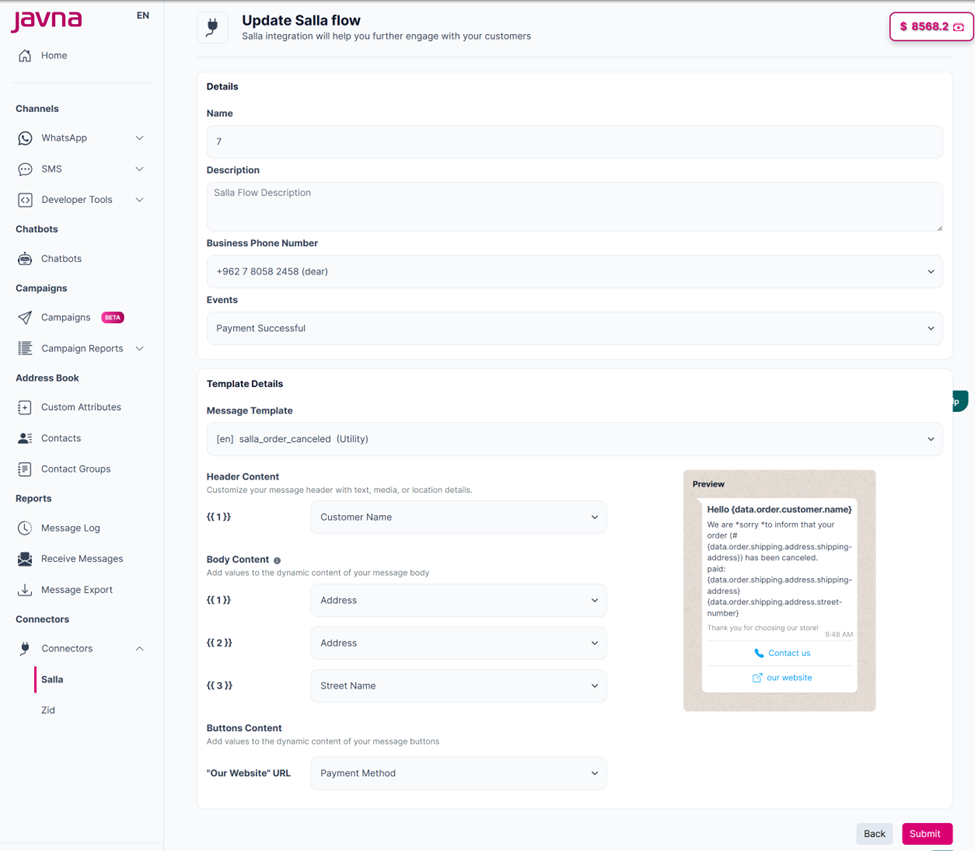Click the Body Content info icon
975x851 pixels.
277,560
